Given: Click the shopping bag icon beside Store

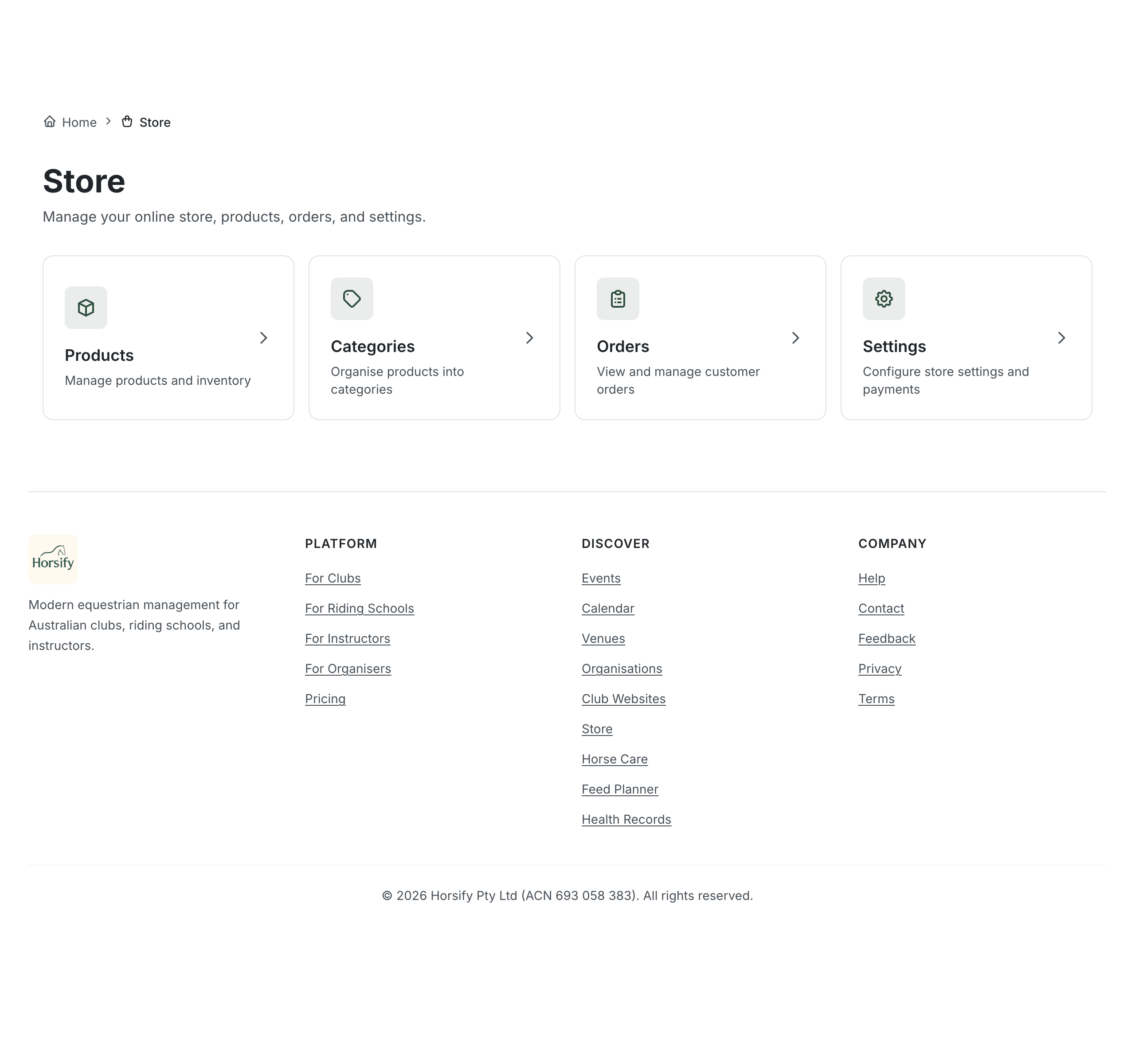Looking at the screenshot, I should (127, 121).
